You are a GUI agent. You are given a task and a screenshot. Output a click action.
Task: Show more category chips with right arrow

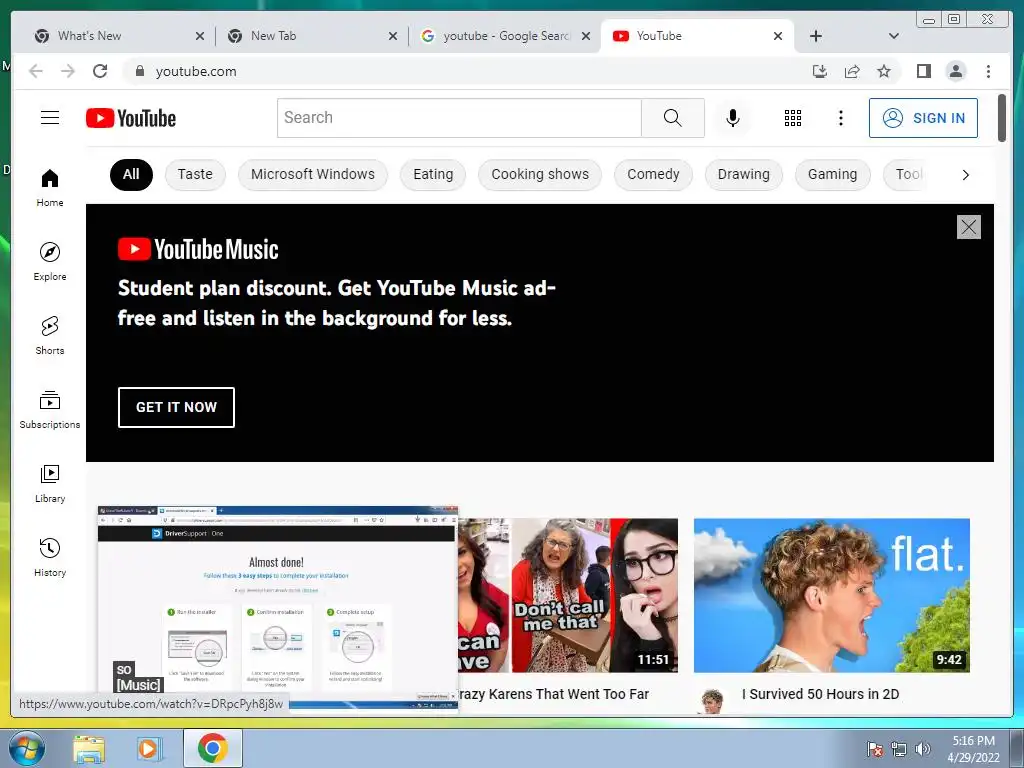965,174
